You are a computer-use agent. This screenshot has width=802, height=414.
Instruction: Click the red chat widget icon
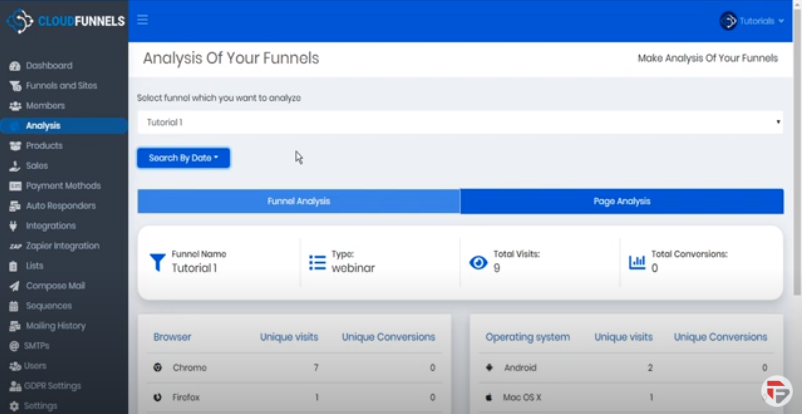pos(775,391)
